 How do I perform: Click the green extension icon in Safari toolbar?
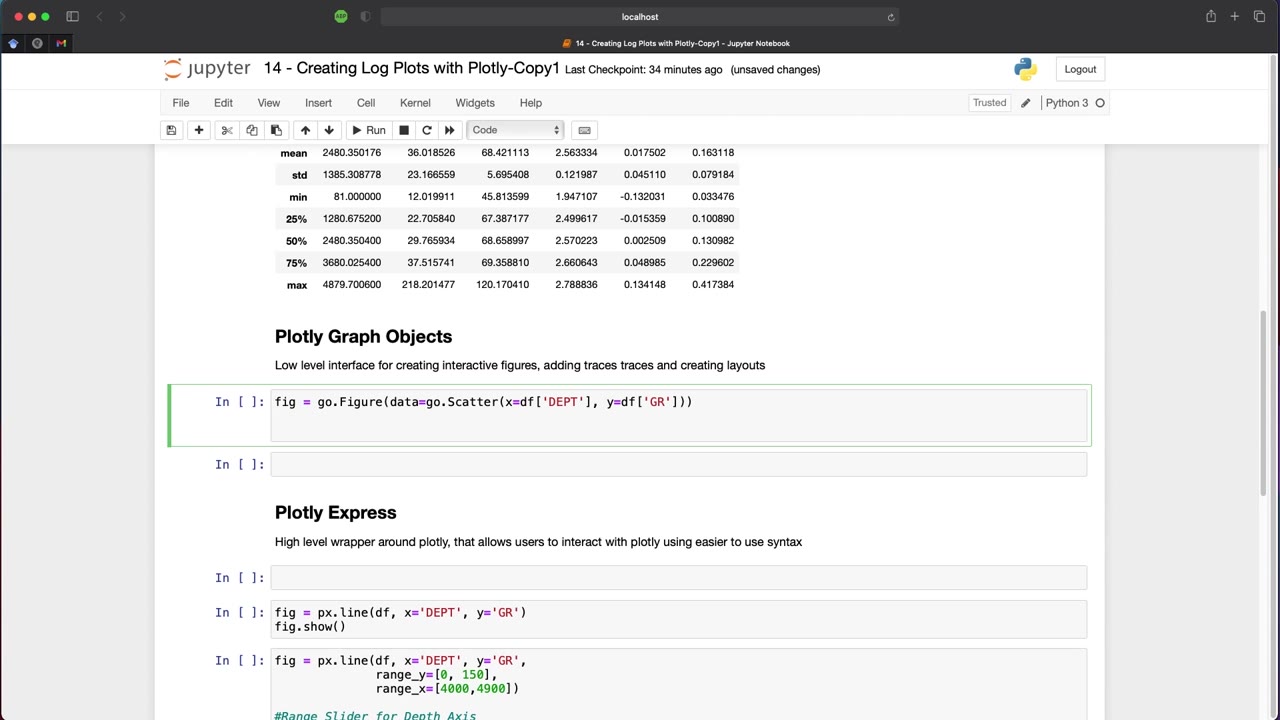(341, 16)
